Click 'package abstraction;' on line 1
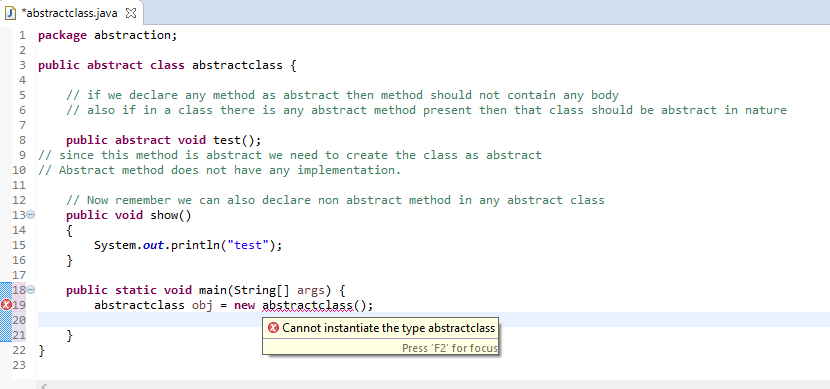The height and width of the screenshot is (389, 830). pos(108,35)
